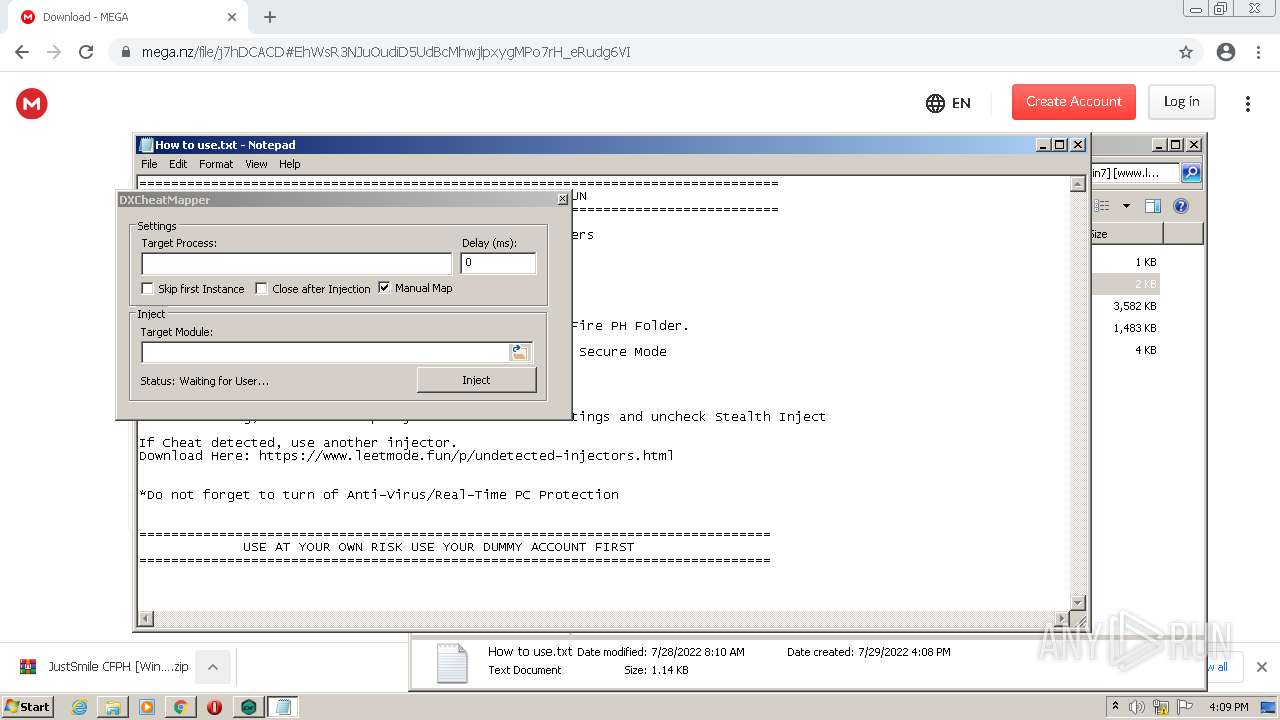Viewport: 1280px width, 720px height.
Task: Click the Delay (ms) input field
Action: (x=498, y=263)
